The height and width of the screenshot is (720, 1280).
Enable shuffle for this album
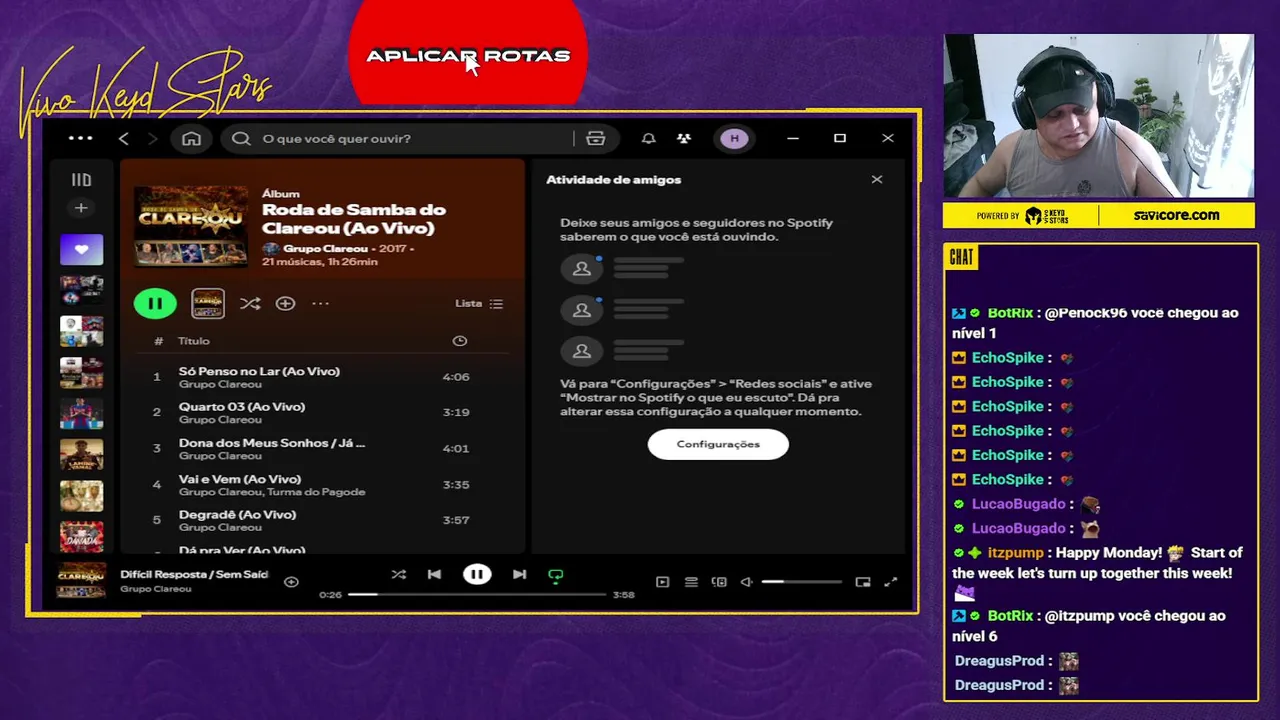(x=250, y=303)
